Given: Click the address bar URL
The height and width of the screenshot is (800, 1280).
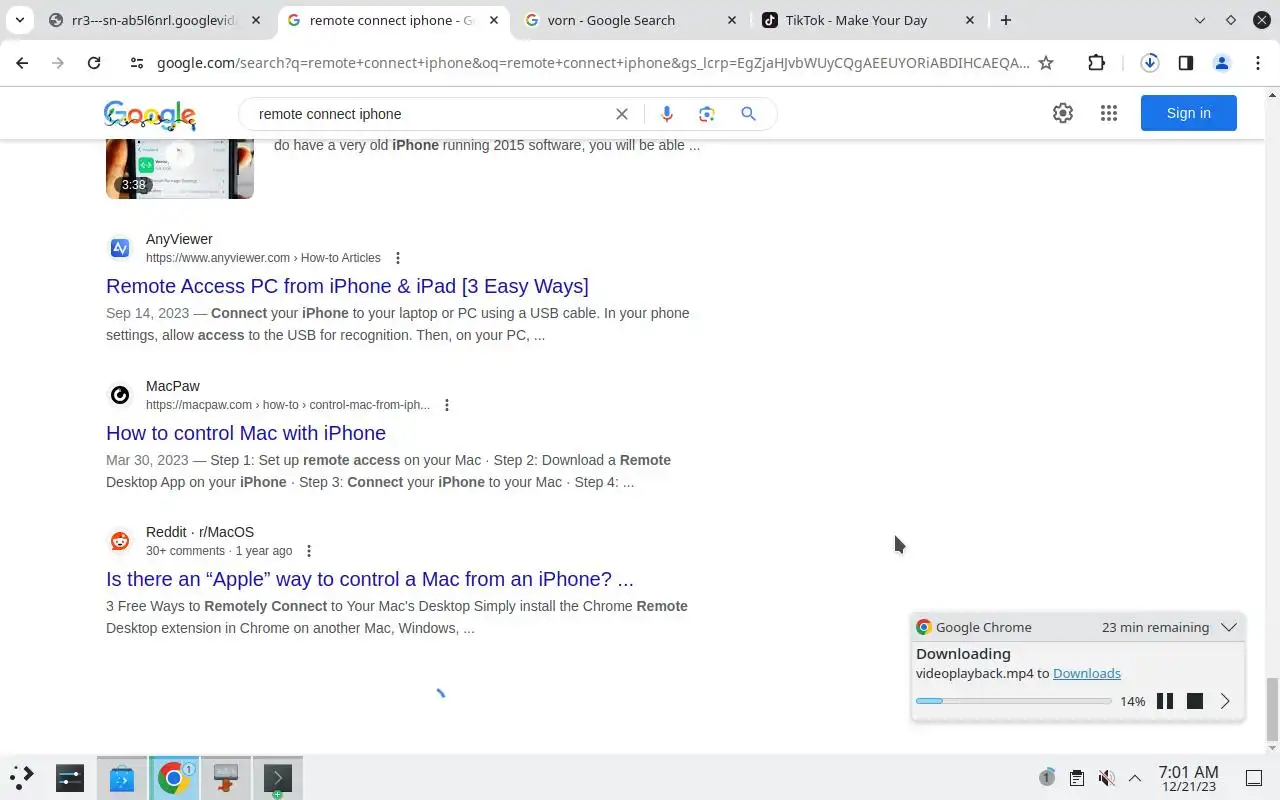Looking at the screenshot, I should coord(593,63).
